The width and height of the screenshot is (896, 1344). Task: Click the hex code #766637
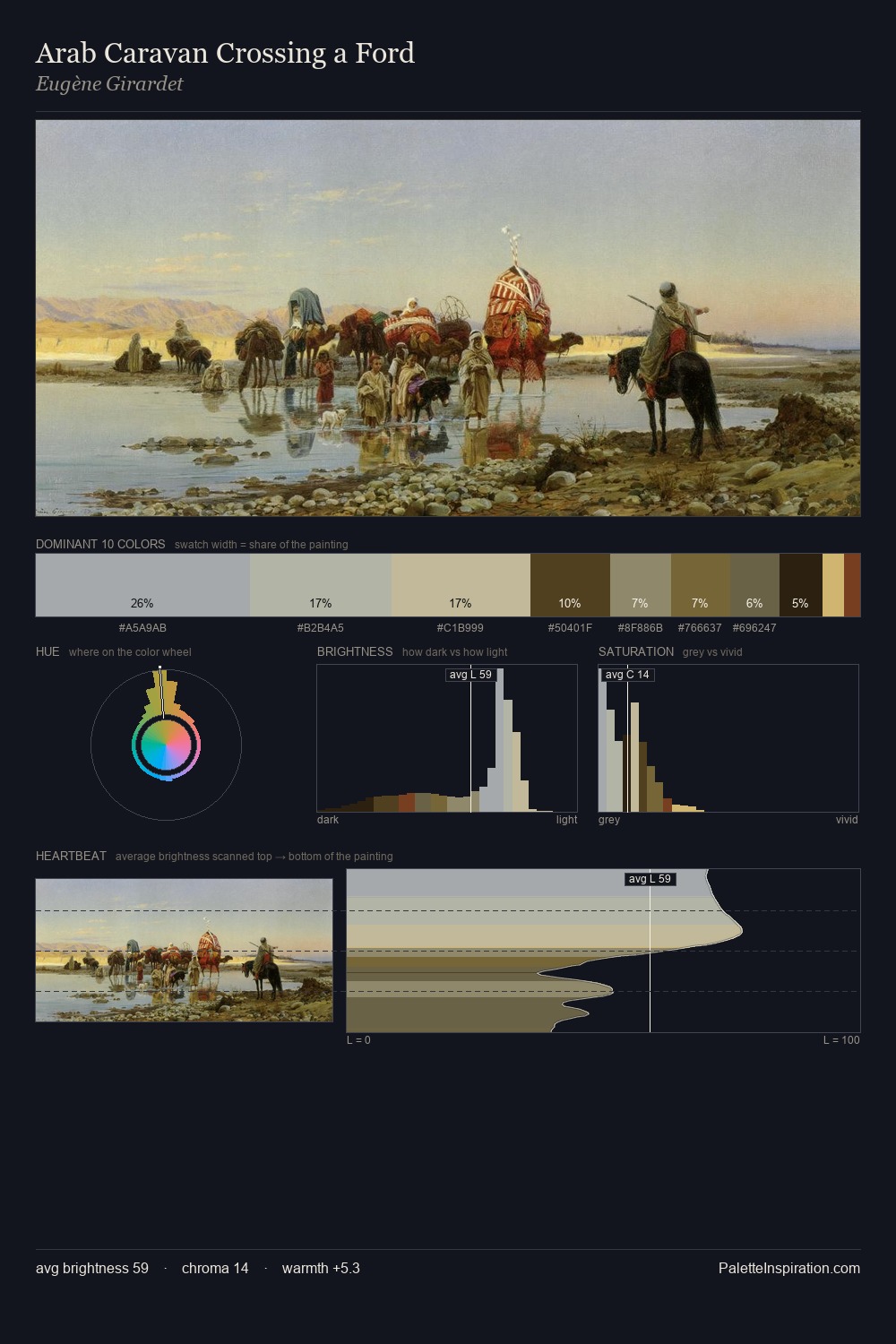tap(700, 628)
